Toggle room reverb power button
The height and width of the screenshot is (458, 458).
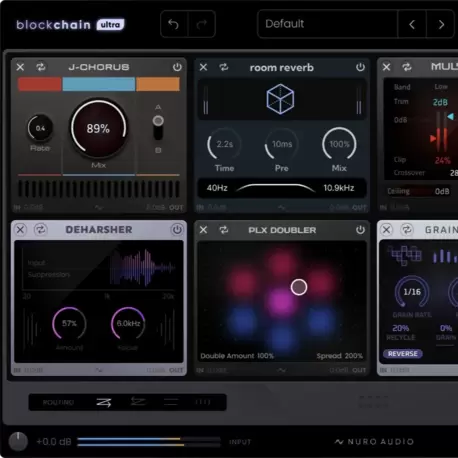[360, 67]
